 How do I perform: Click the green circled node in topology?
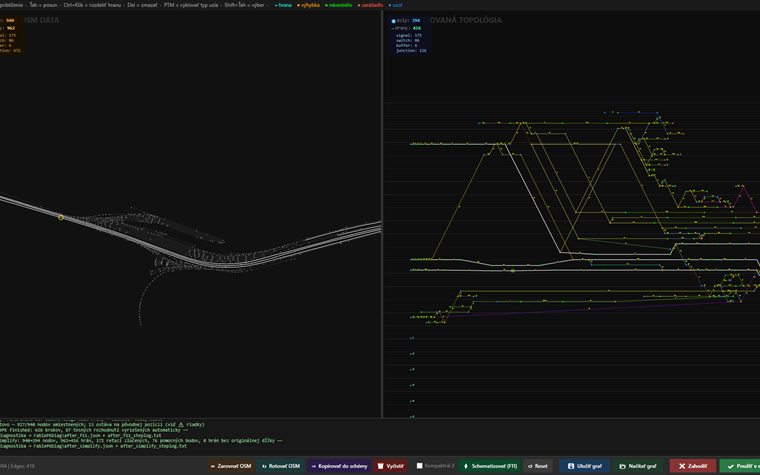pos(513,270)
